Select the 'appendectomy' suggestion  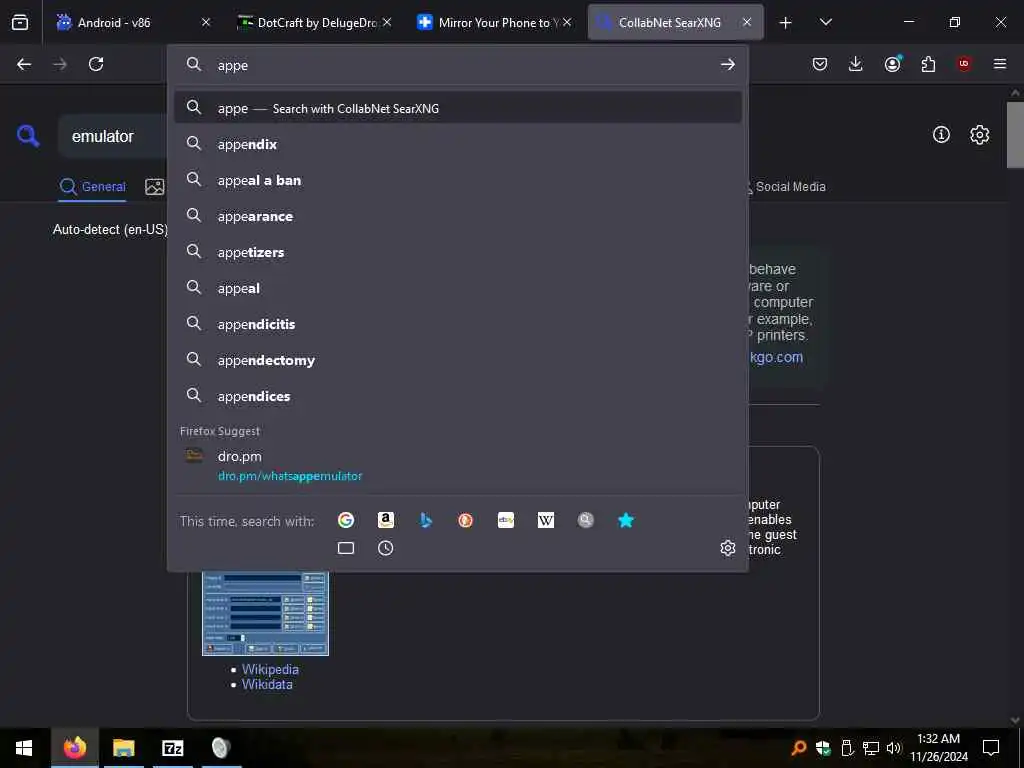[458, 359]
